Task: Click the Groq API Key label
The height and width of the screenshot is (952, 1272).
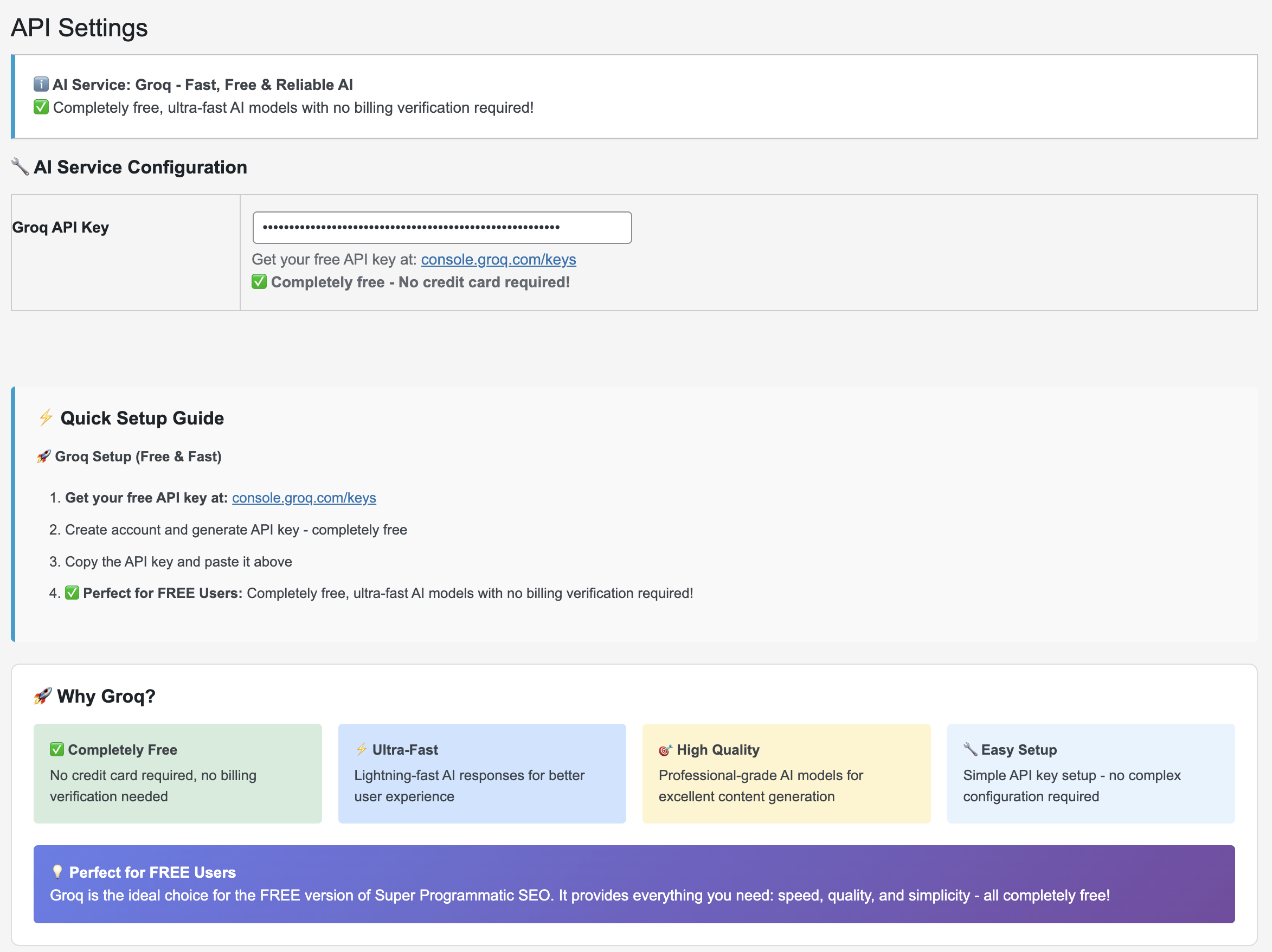Action: pyautogui.click(x=60, y=228)
